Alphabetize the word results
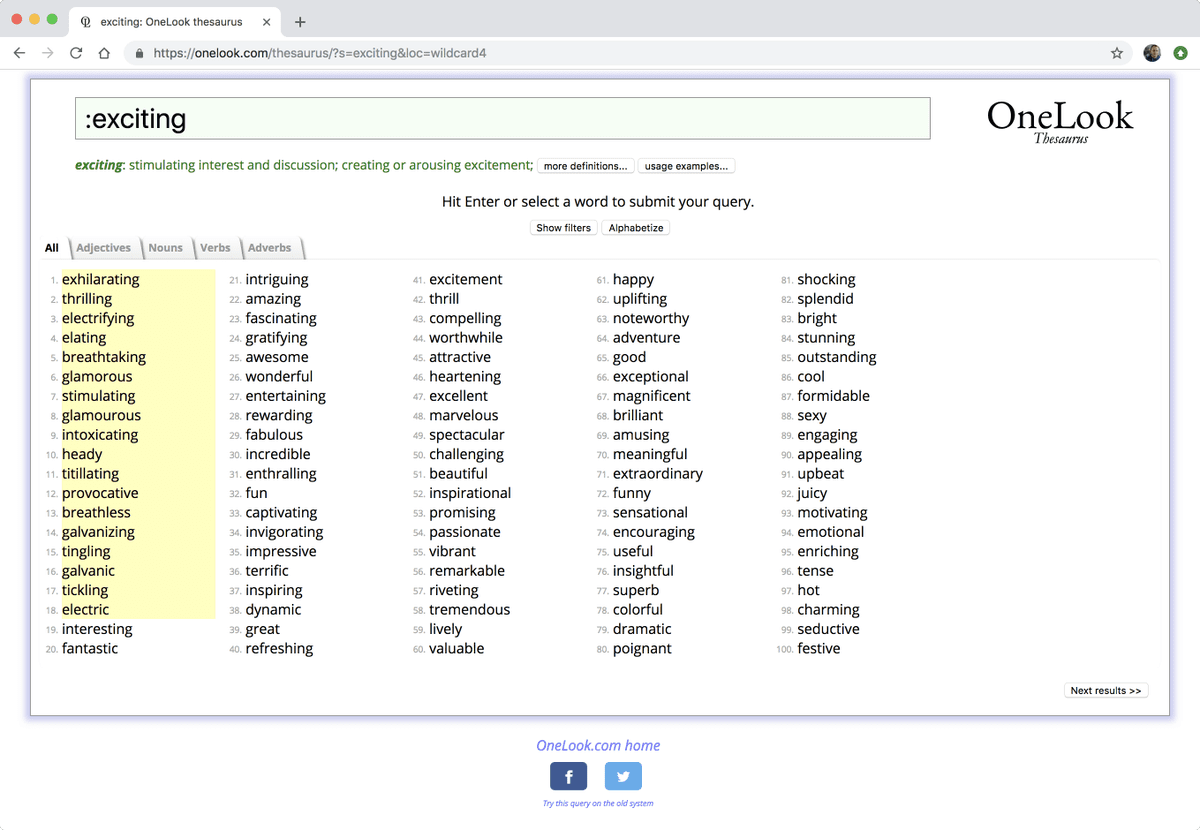Viewport: 1200px width, 830px height. (x=635, y=227)
